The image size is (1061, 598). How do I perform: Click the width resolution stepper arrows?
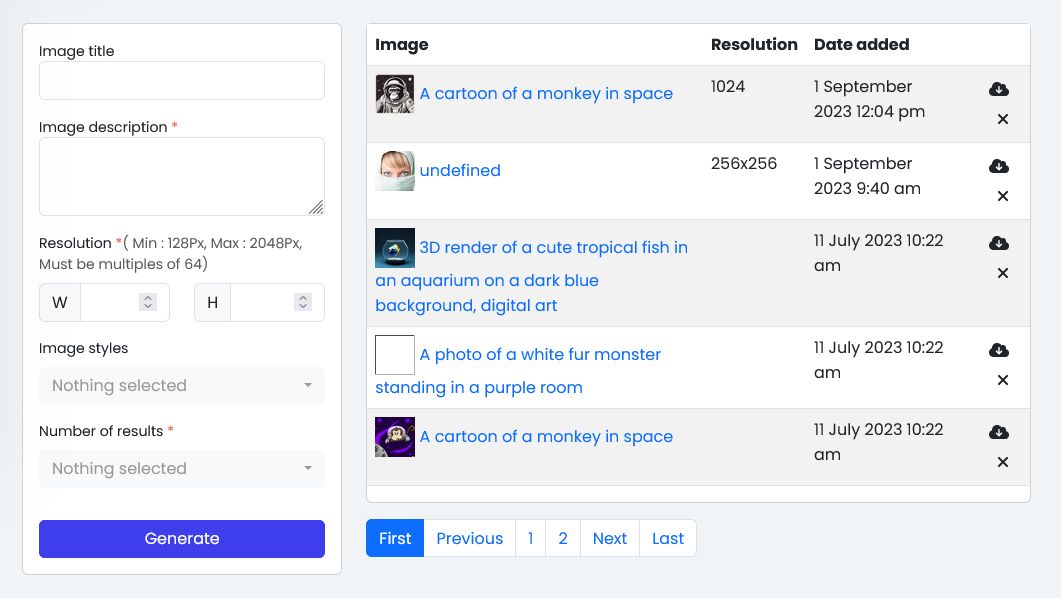(x=148, y=302)
